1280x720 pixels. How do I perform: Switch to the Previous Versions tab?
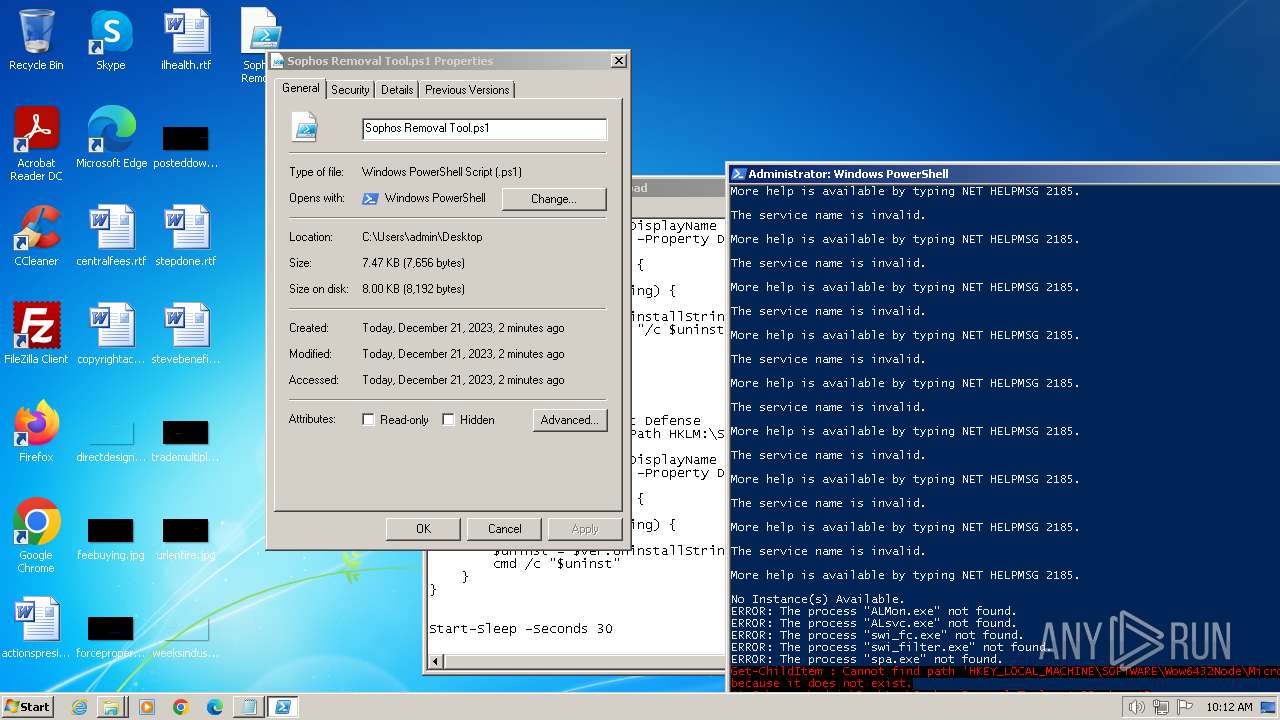pos(467,90)
